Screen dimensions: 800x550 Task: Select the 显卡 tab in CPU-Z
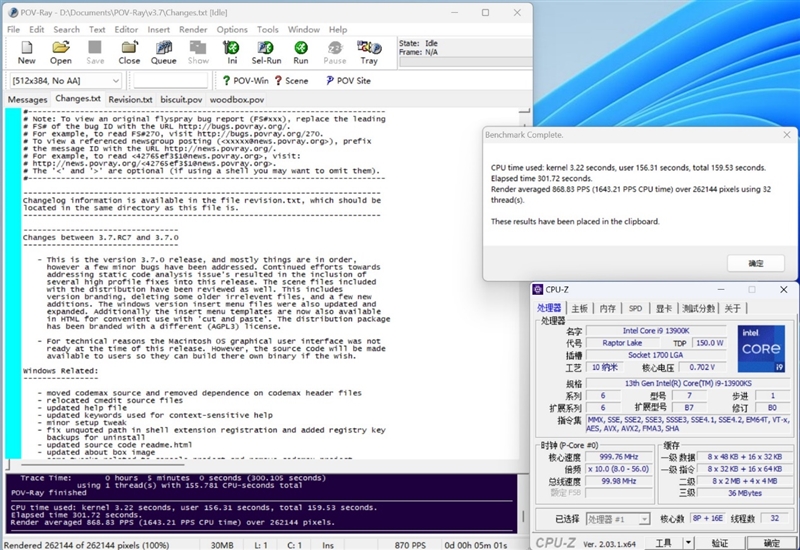[x=663, y=308]
